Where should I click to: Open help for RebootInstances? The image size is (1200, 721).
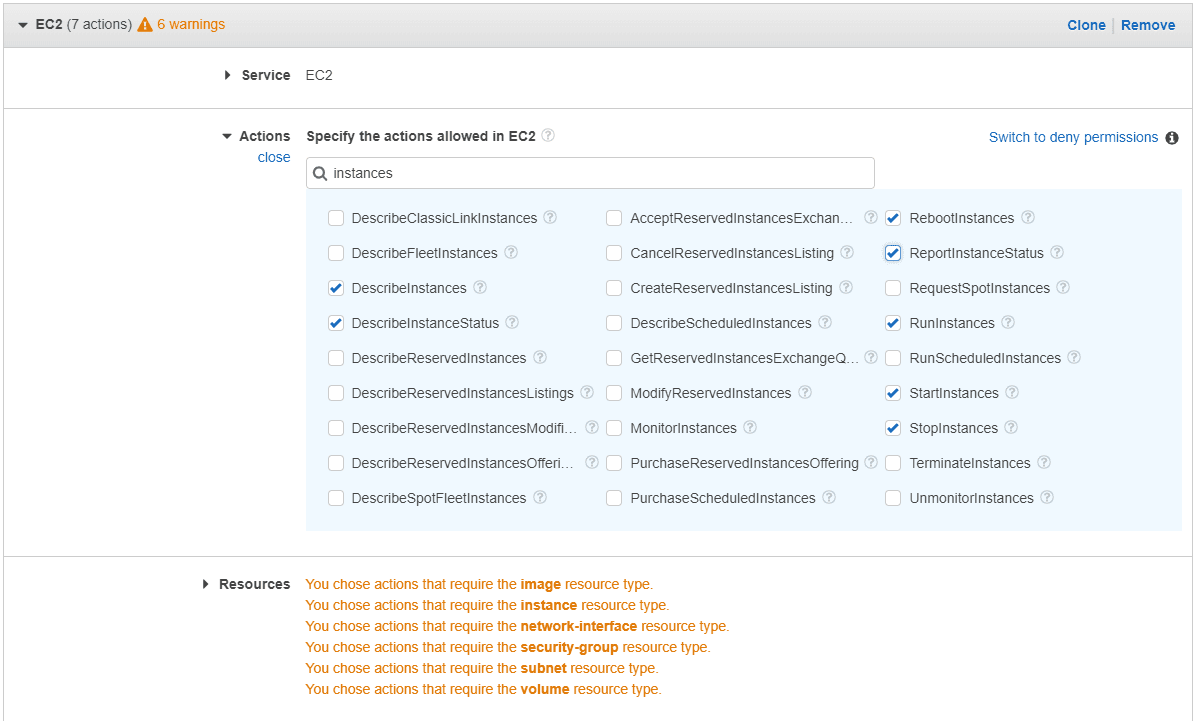pyautogui.click(x=1029, y=217)
